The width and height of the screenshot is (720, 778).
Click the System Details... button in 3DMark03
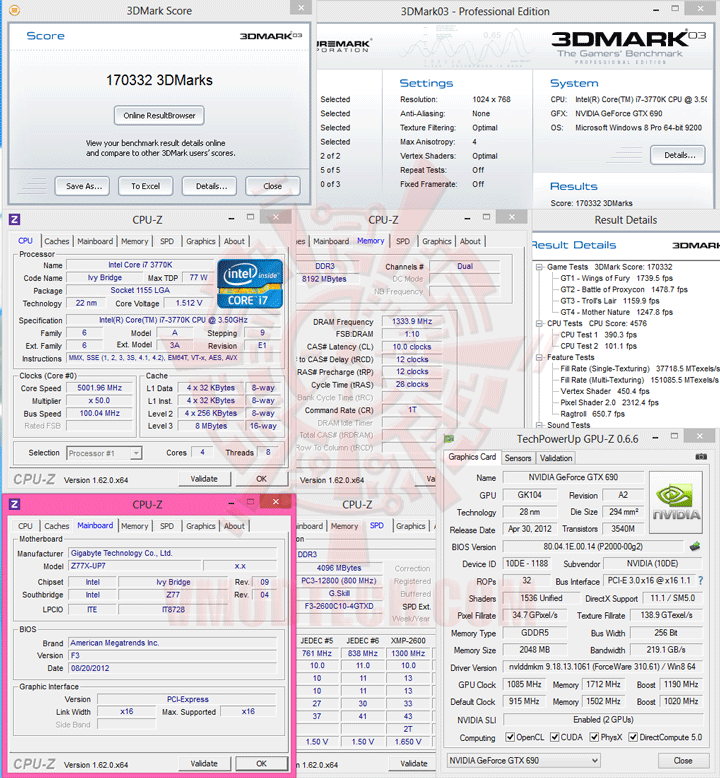pos(678,155)
